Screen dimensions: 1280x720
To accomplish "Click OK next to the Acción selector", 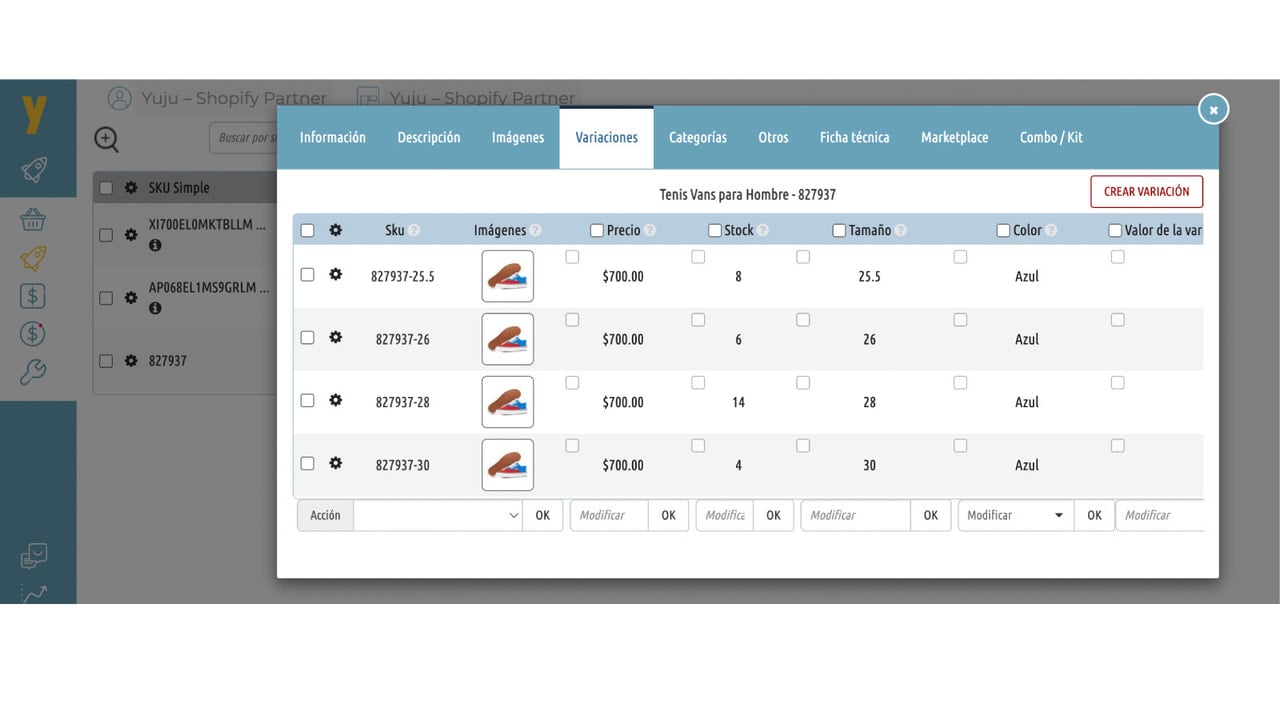I will point(542,515).
